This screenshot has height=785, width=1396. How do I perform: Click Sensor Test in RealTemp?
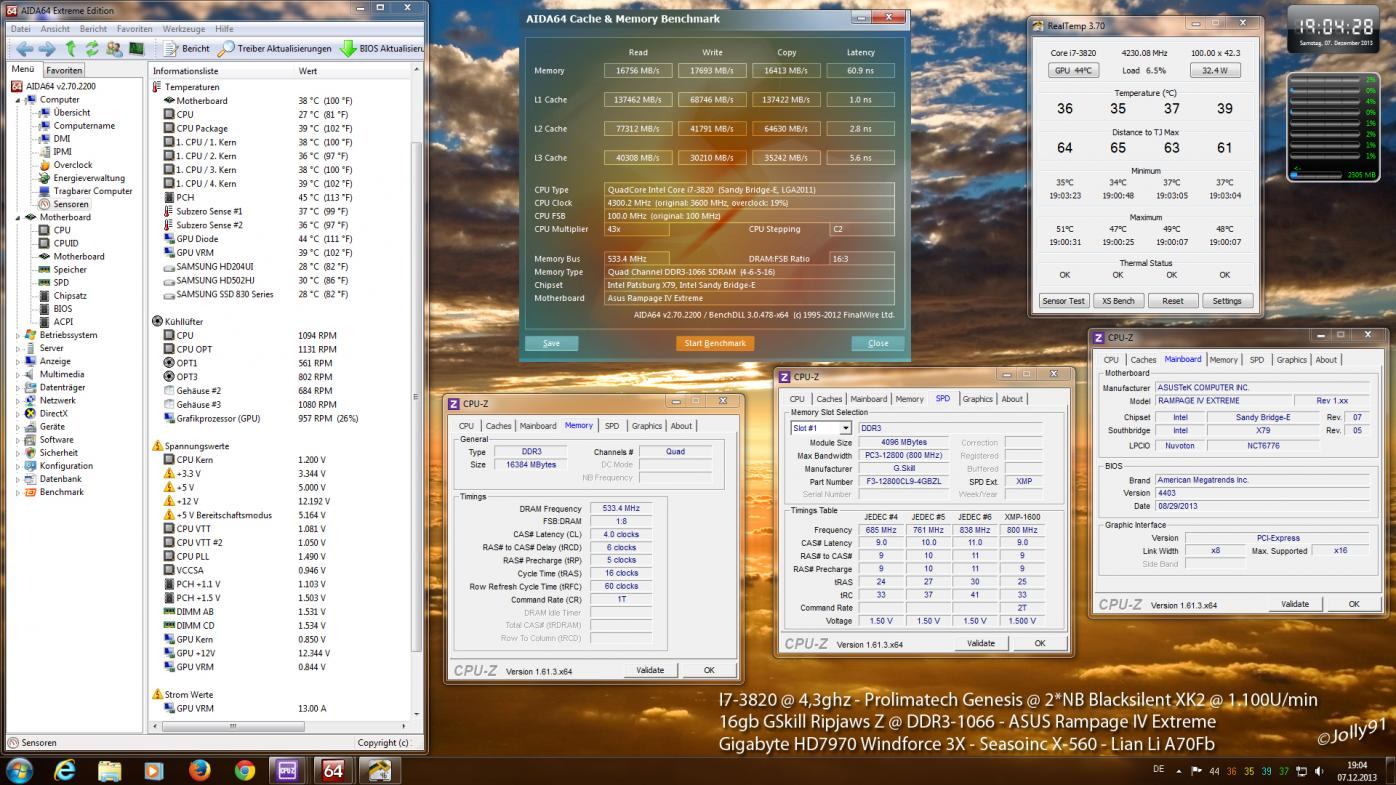click(x=1063, y=300)
